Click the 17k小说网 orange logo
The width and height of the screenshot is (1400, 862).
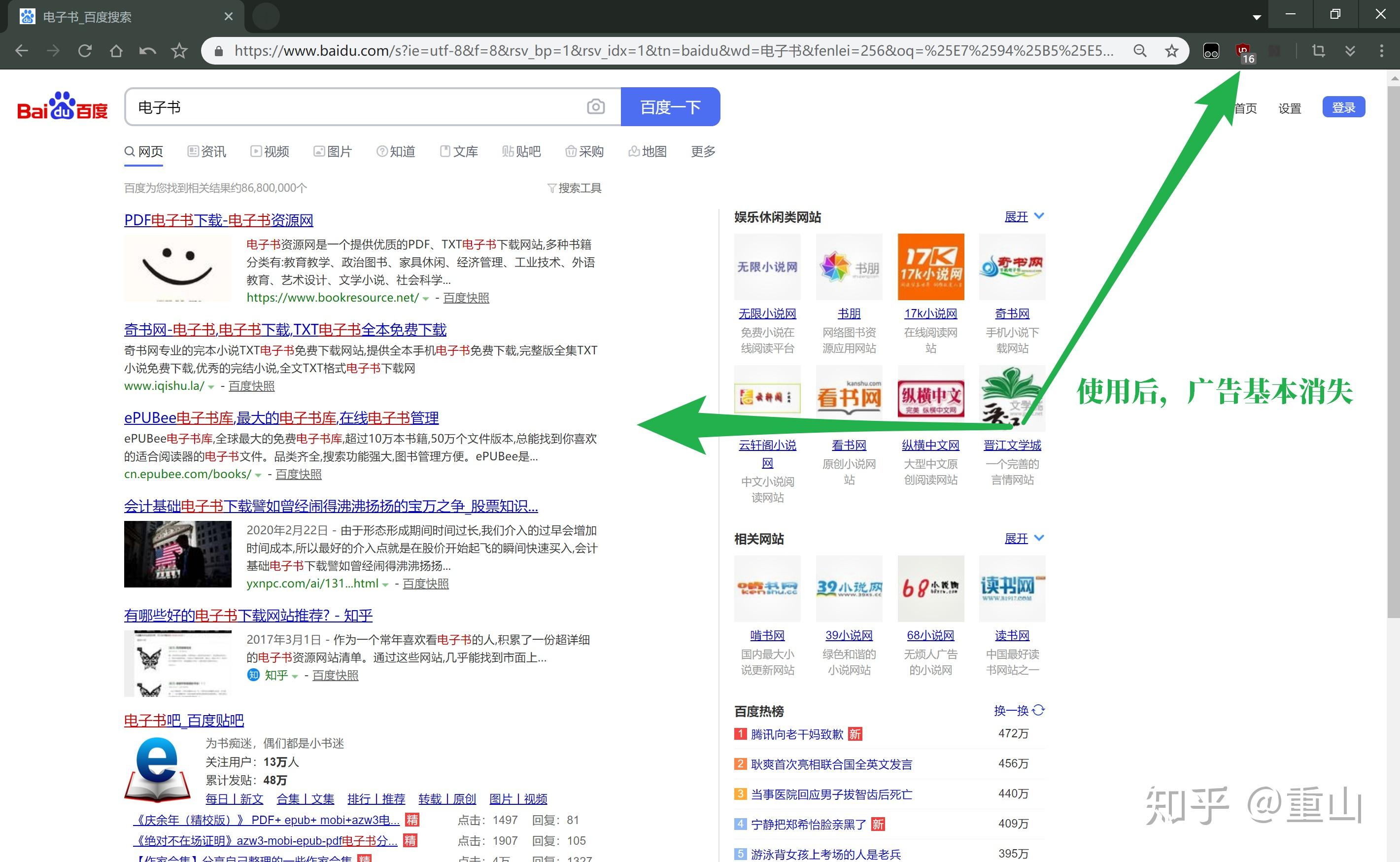pos(931,267)
